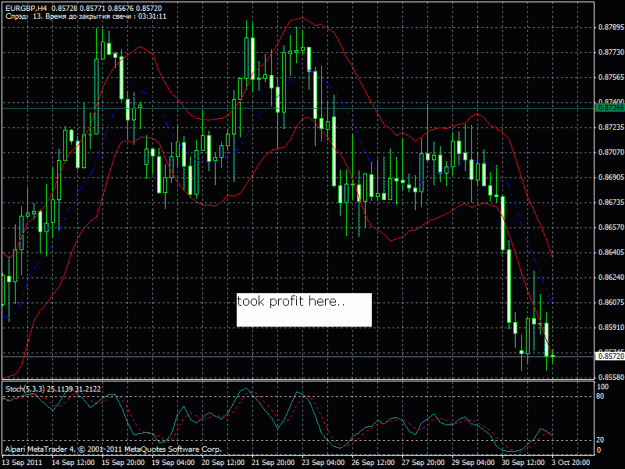The width and height of the screenshot is (625, 469).
Task: Click the stochastic 0 level label
Action: click(x=600, y=450)
